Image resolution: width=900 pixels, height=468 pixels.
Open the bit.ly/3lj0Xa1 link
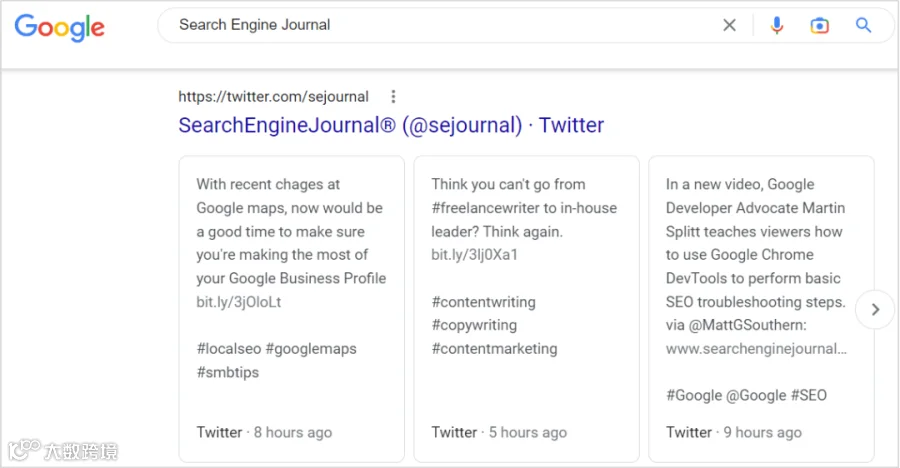[474, 255]
